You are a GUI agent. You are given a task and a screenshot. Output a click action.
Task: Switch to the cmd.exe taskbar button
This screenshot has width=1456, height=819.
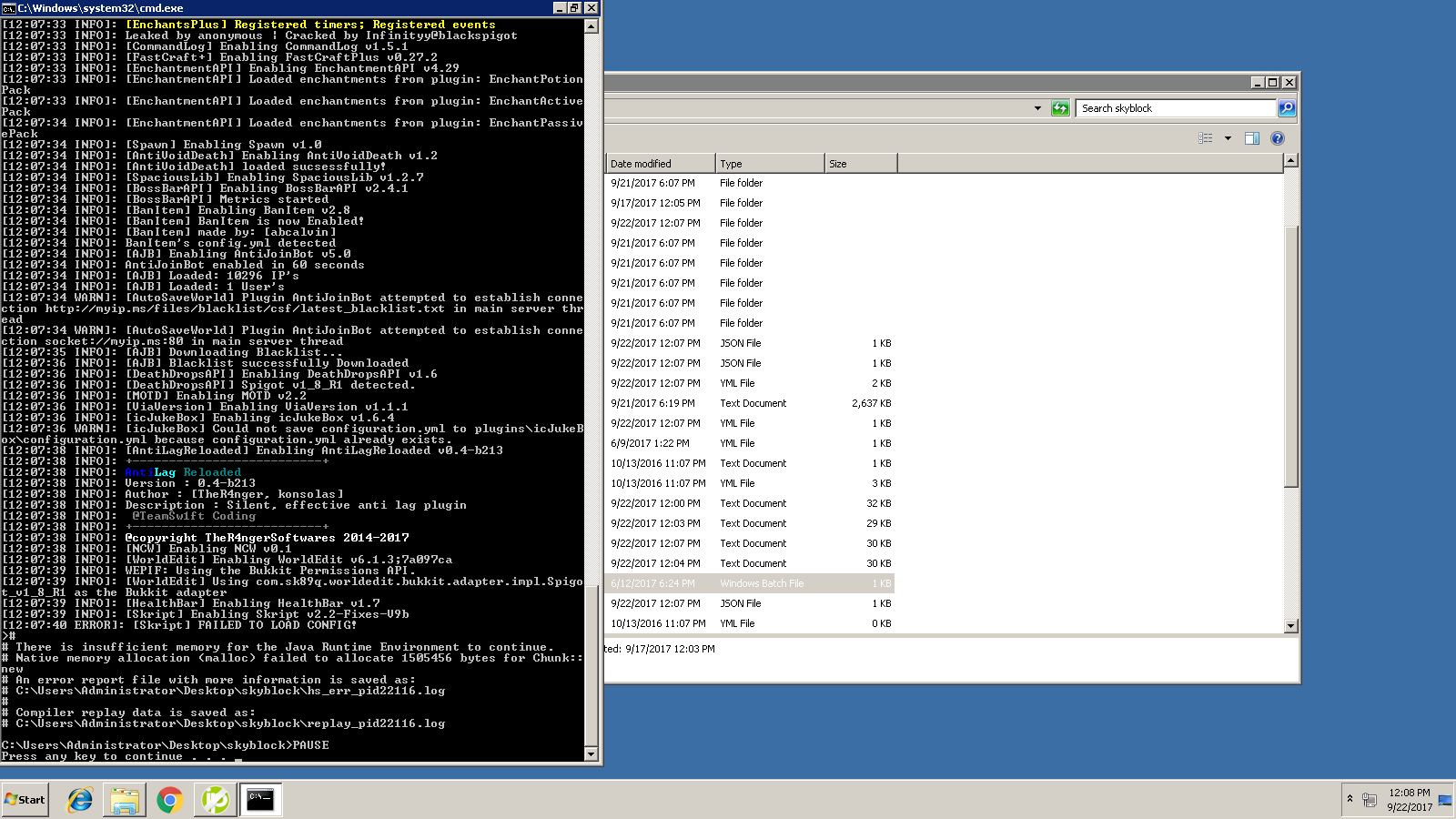pos(260,800)
